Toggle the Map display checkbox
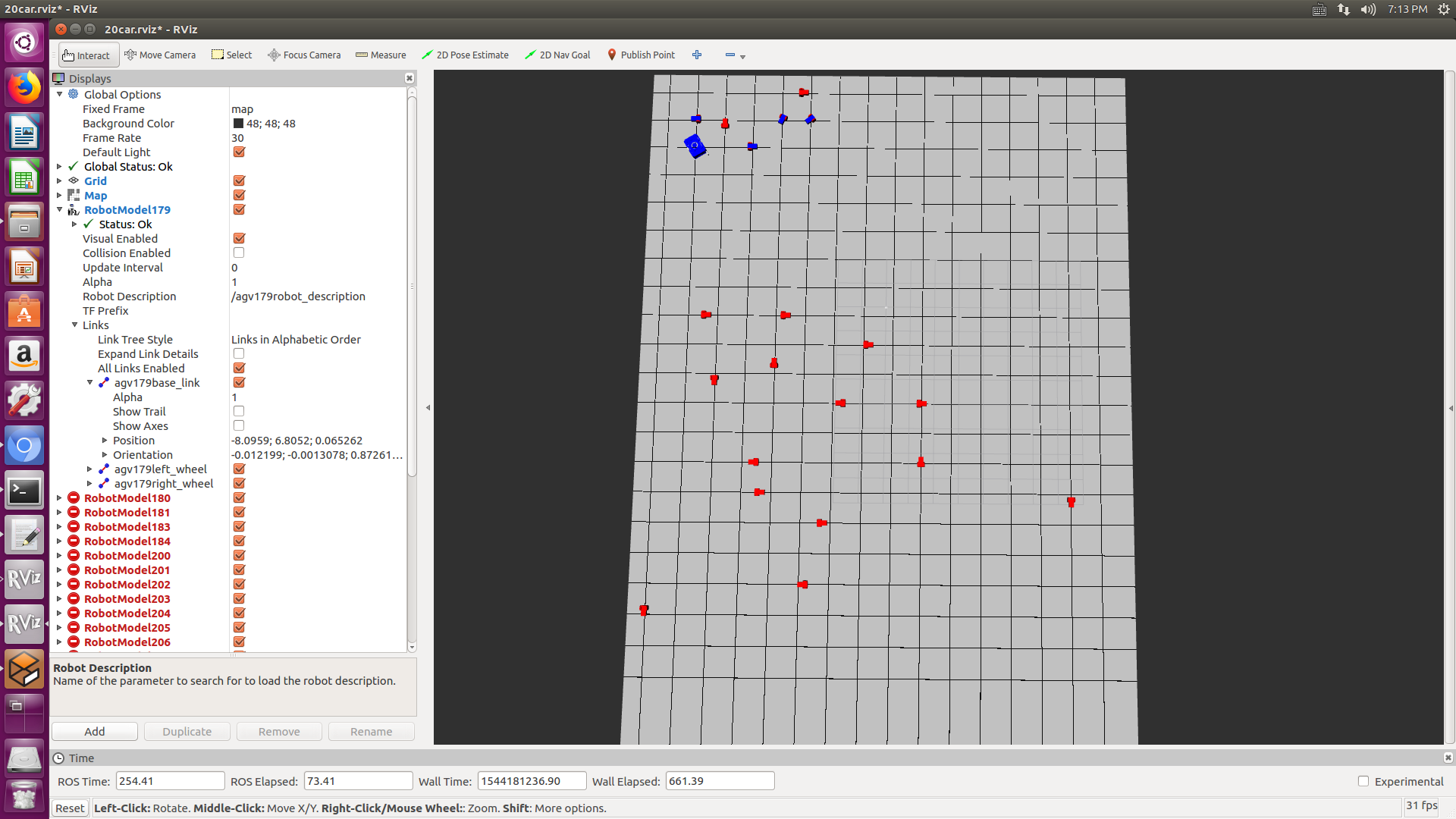Screen dimensions: 1456x819 pos(239,195)
